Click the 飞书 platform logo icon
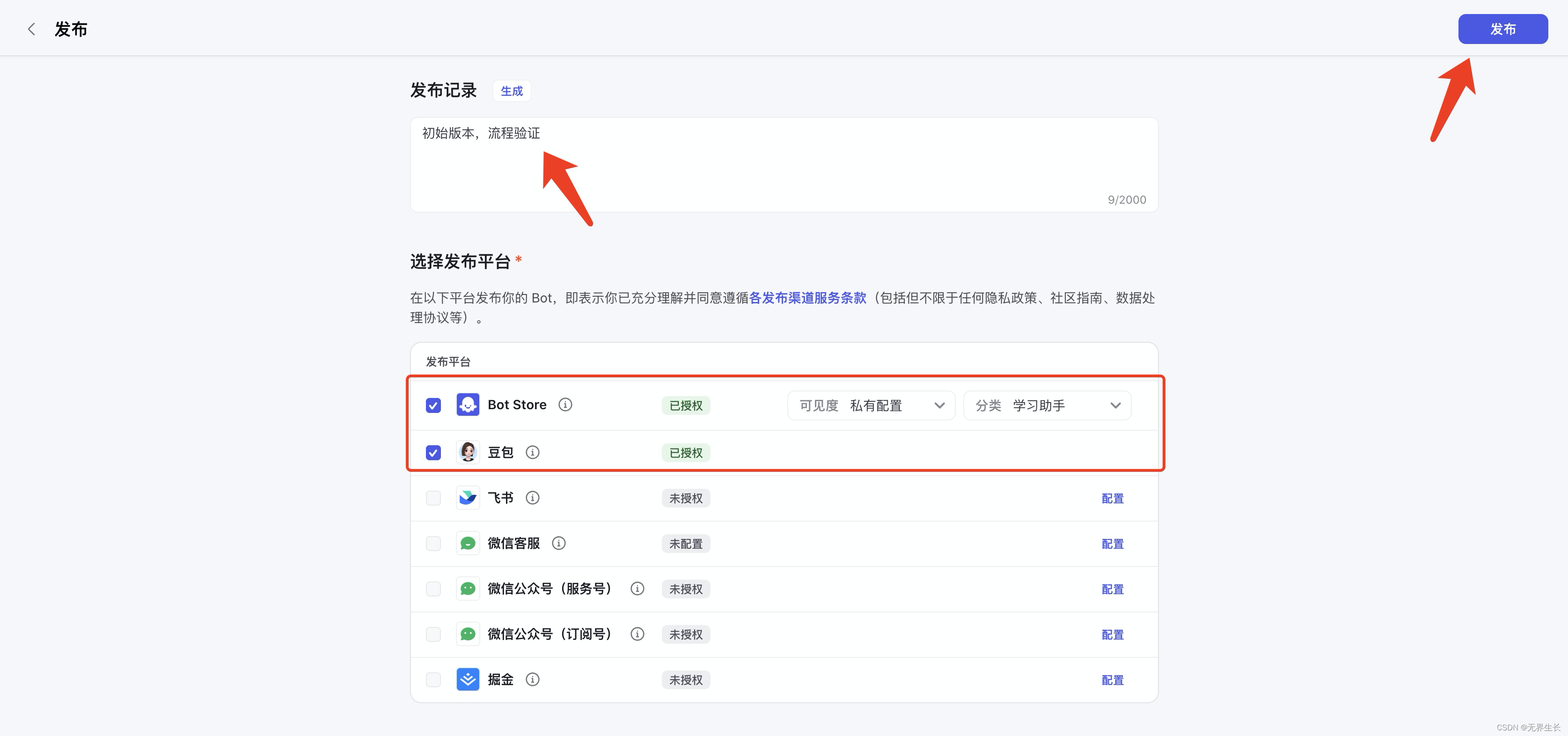 coord(468,498)
